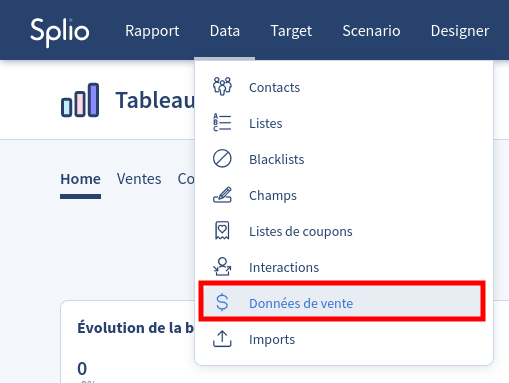The image size is (509, 383).
Task: Click the Contacts people icon
Action: (222, 87)
